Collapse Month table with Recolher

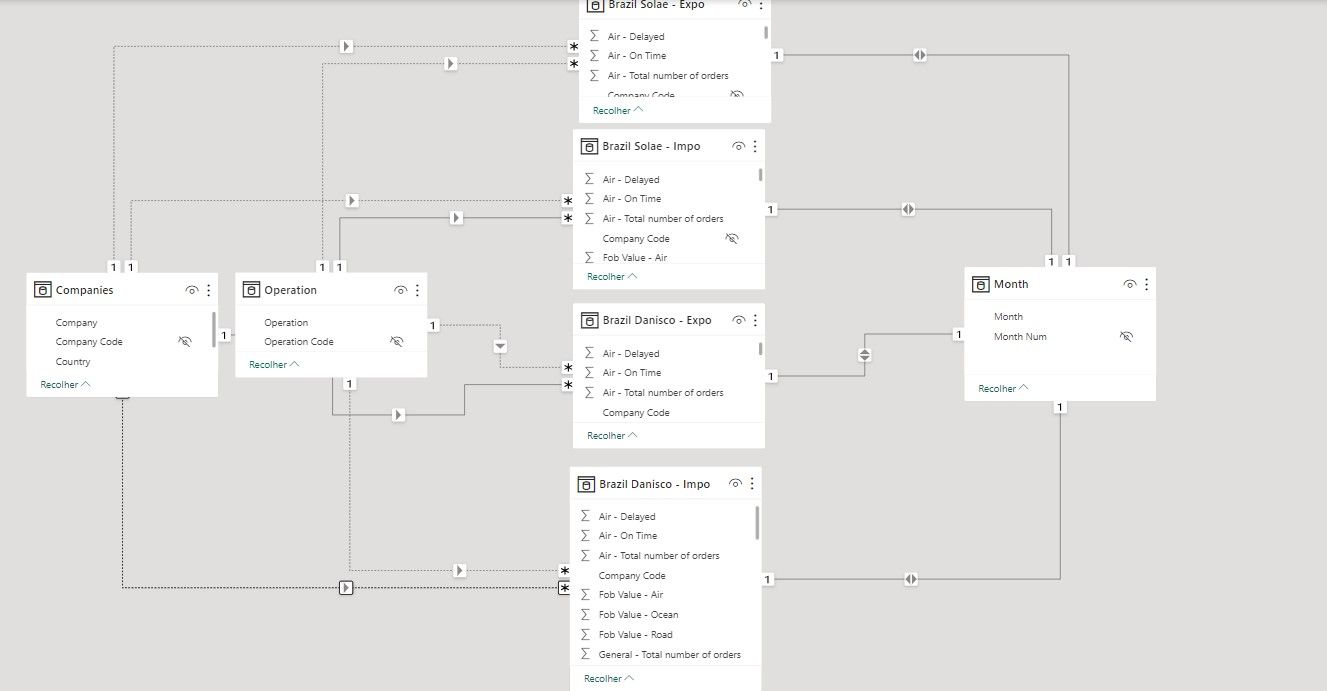1003,388
